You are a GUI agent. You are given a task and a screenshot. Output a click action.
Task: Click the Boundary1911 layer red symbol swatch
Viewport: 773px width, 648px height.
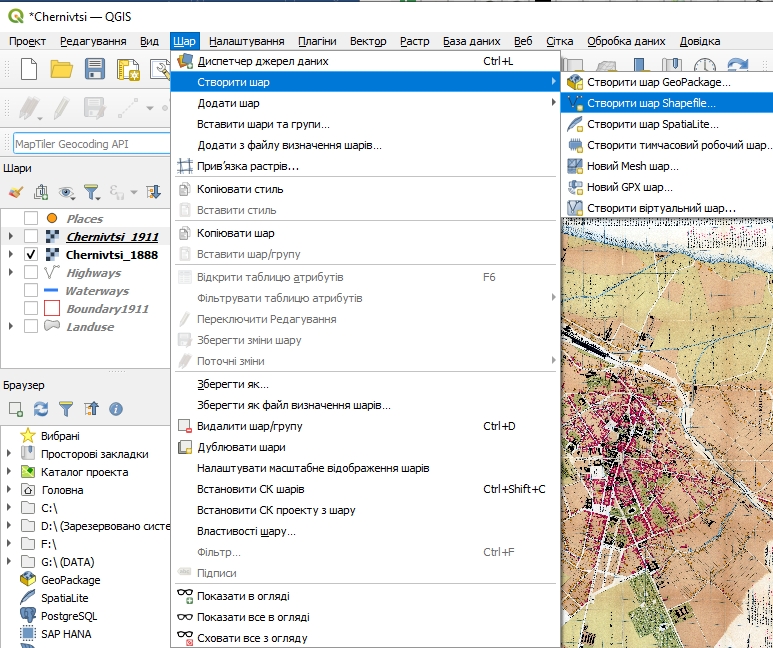pyautogui.click(x=53, y=309)
